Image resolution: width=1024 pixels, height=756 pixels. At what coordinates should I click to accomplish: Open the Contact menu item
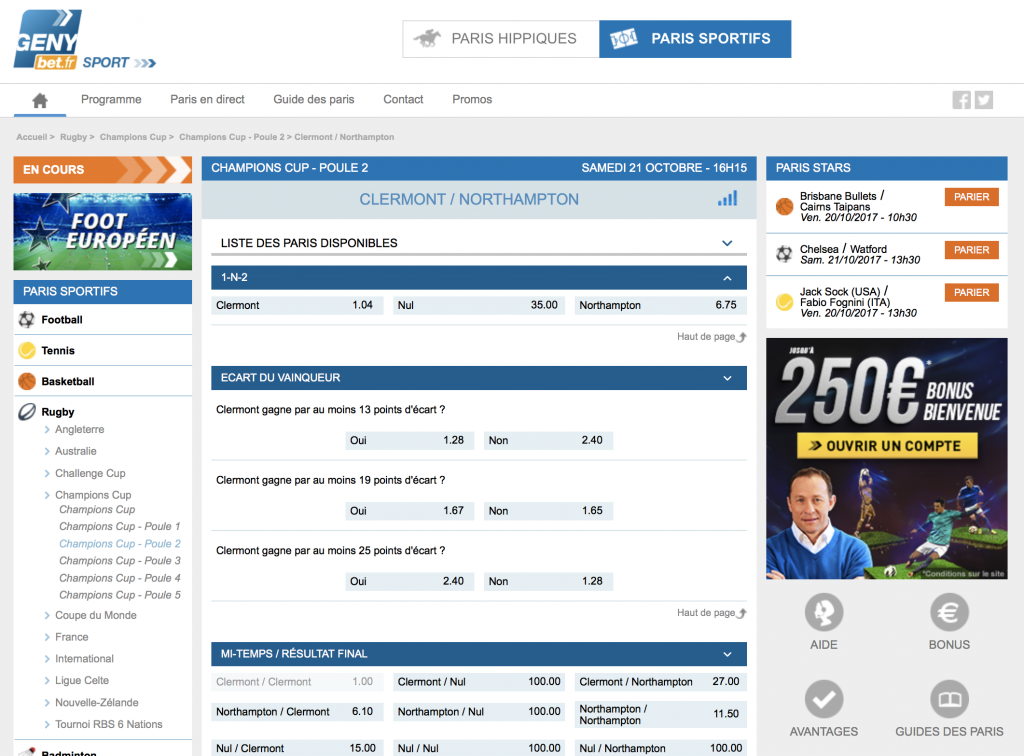coord(403,99)
